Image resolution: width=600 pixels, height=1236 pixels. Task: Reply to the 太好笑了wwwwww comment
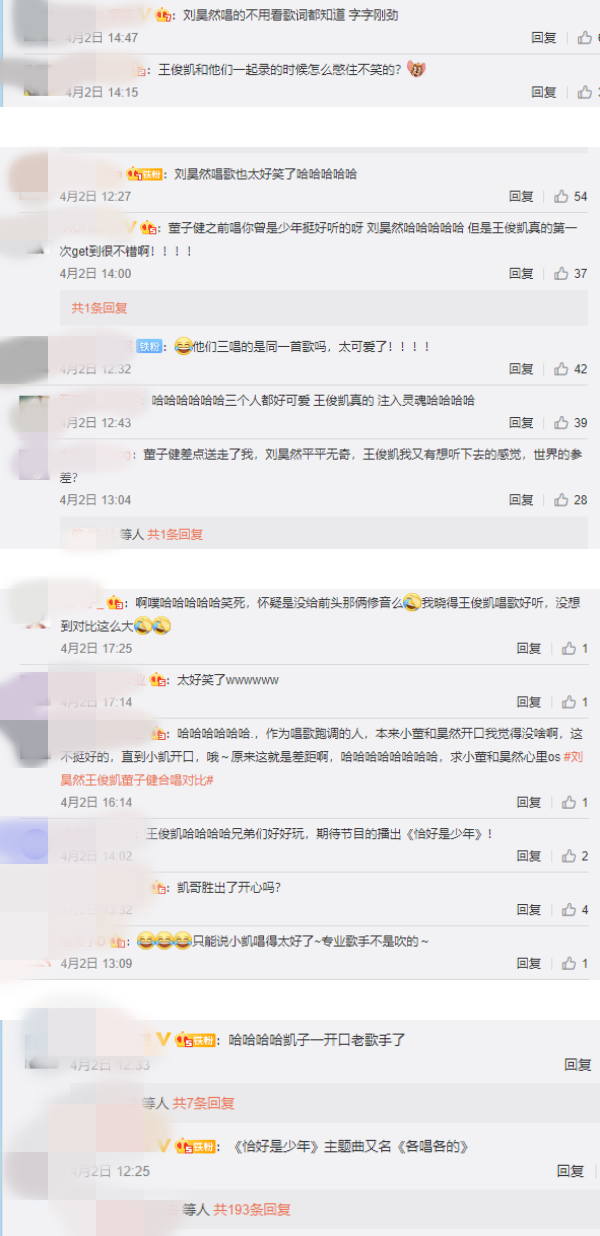tap(529, 702)
